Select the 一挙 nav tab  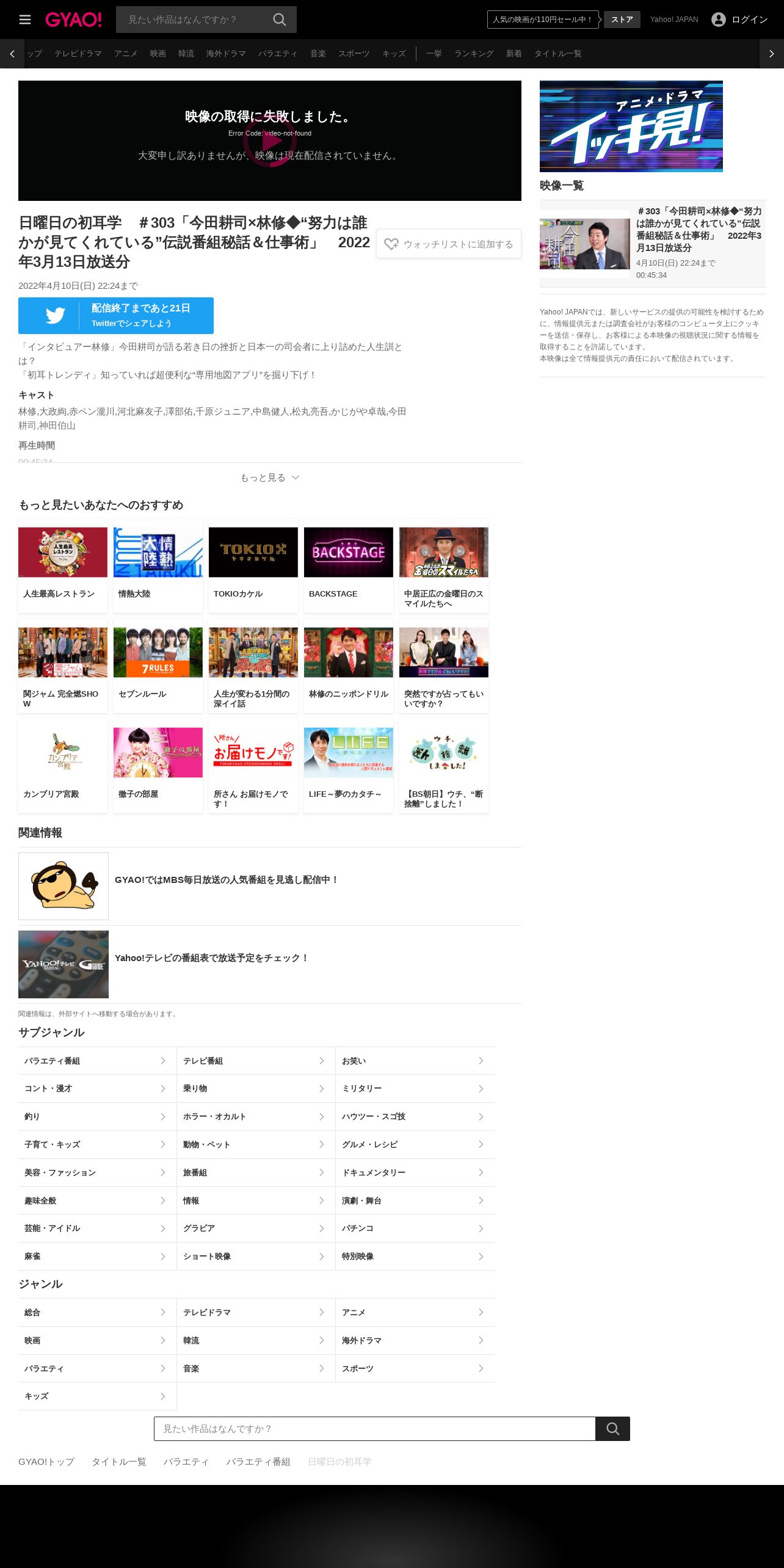434,54
